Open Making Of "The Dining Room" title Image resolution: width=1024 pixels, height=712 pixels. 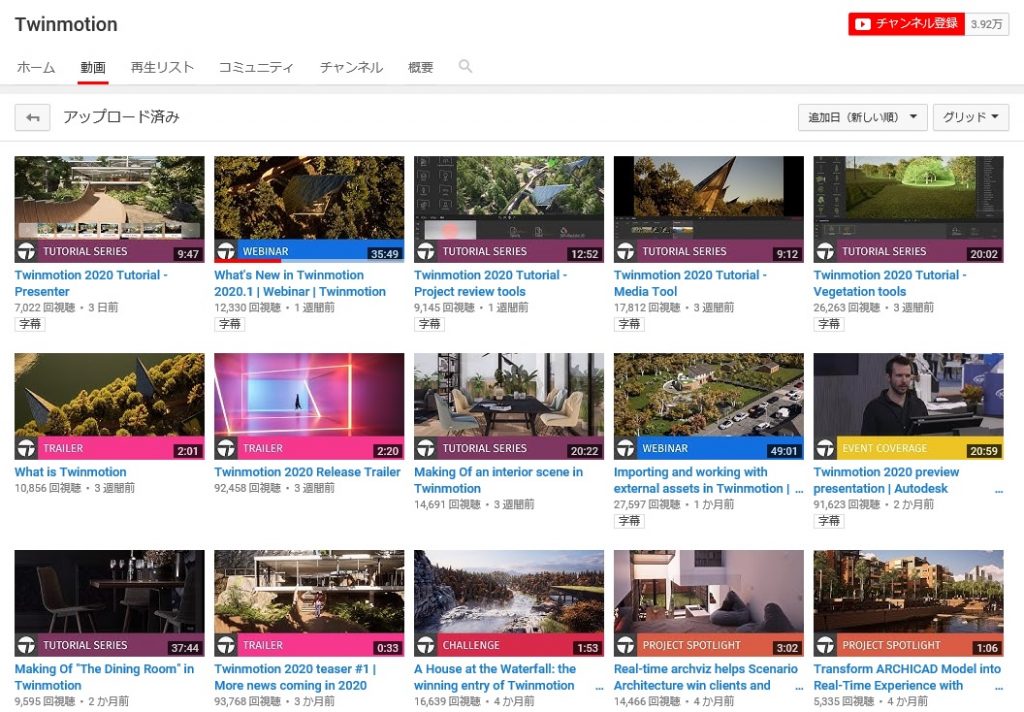(104, 677)
